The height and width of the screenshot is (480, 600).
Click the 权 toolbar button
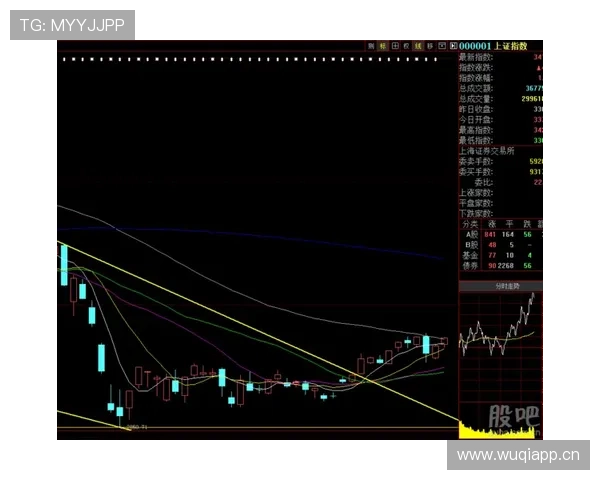point(406,46)
